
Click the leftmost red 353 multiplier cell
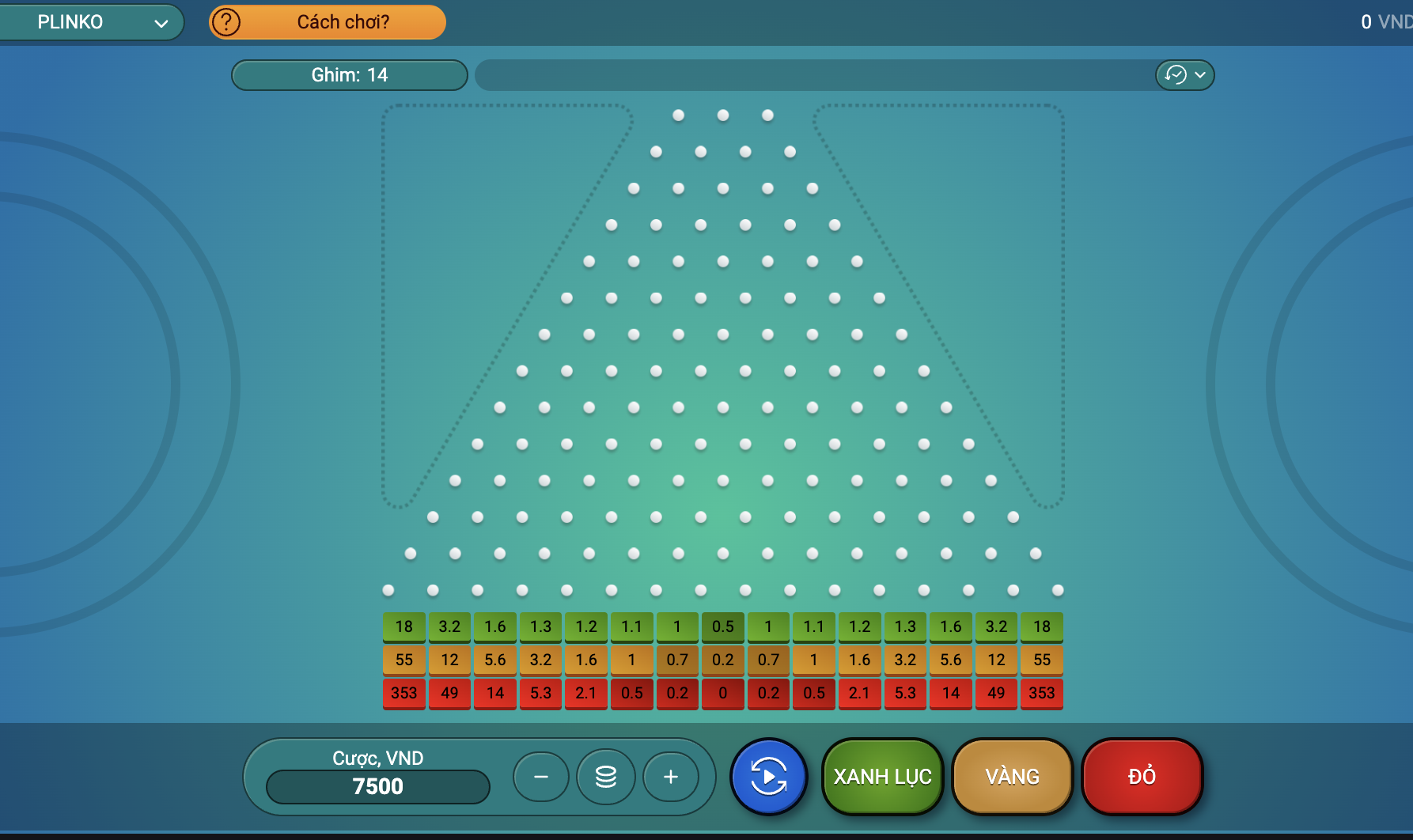[x=403, y=693]
